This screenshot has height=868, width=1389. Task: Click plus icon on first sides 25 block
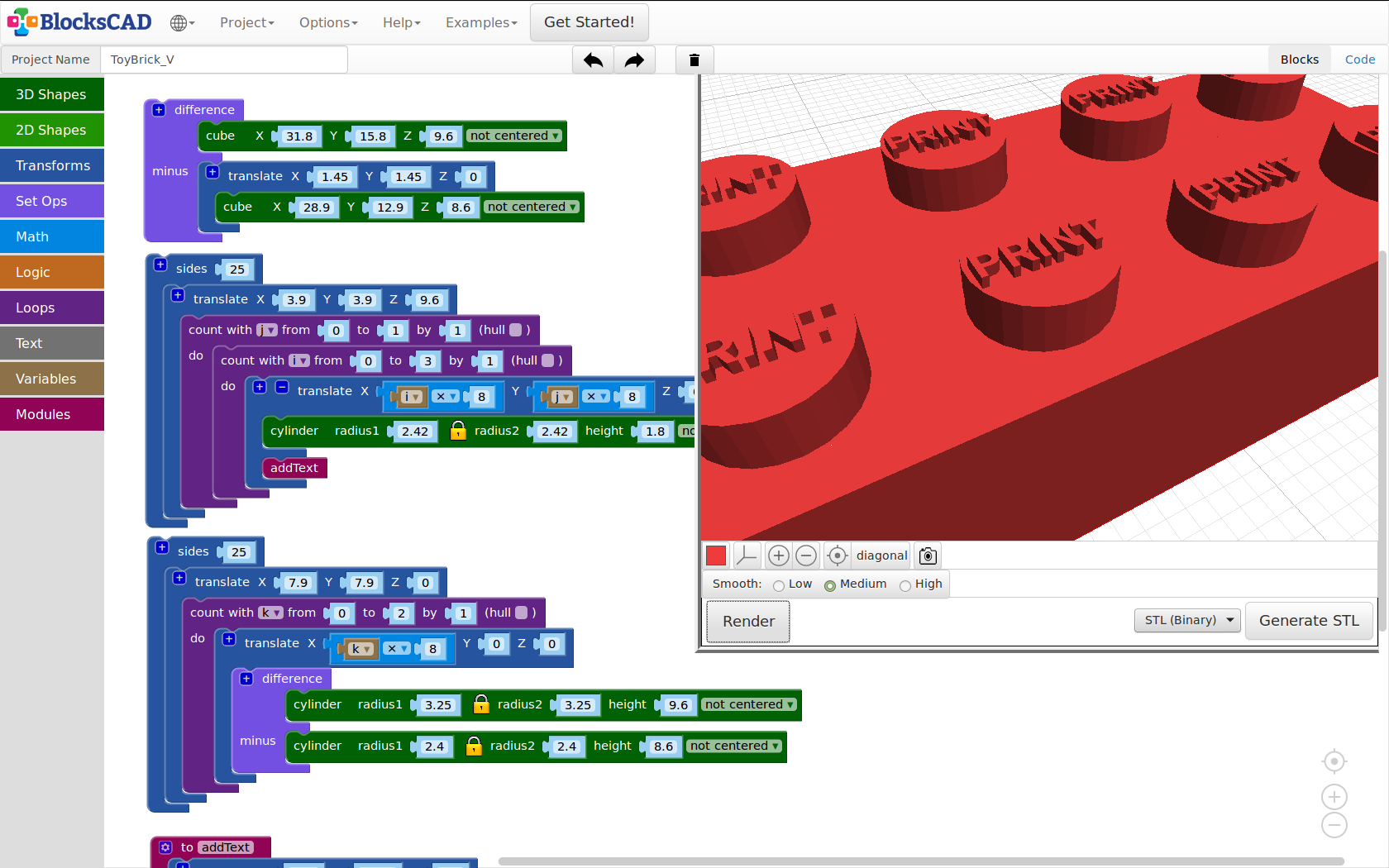click(160, 265)
